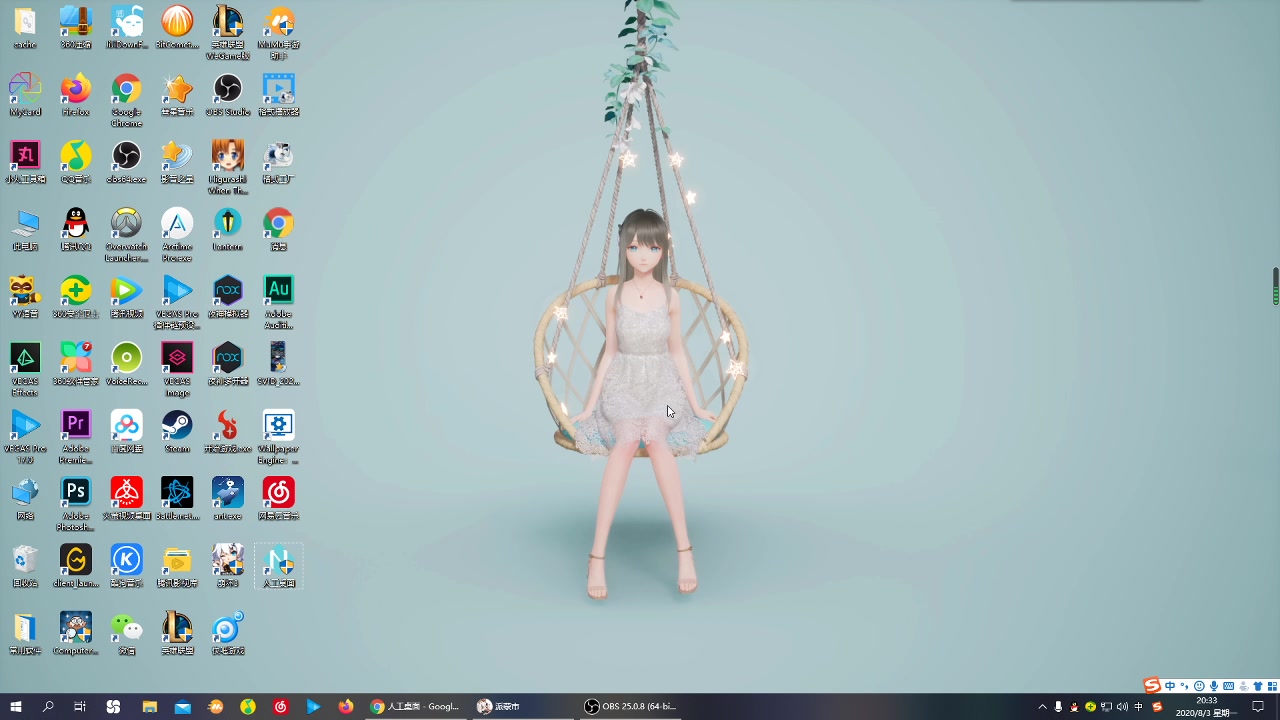The width and height of the screenshot is (1280, 720).
Task: Open the cache folder on desktop
Action: click(25, 28)
